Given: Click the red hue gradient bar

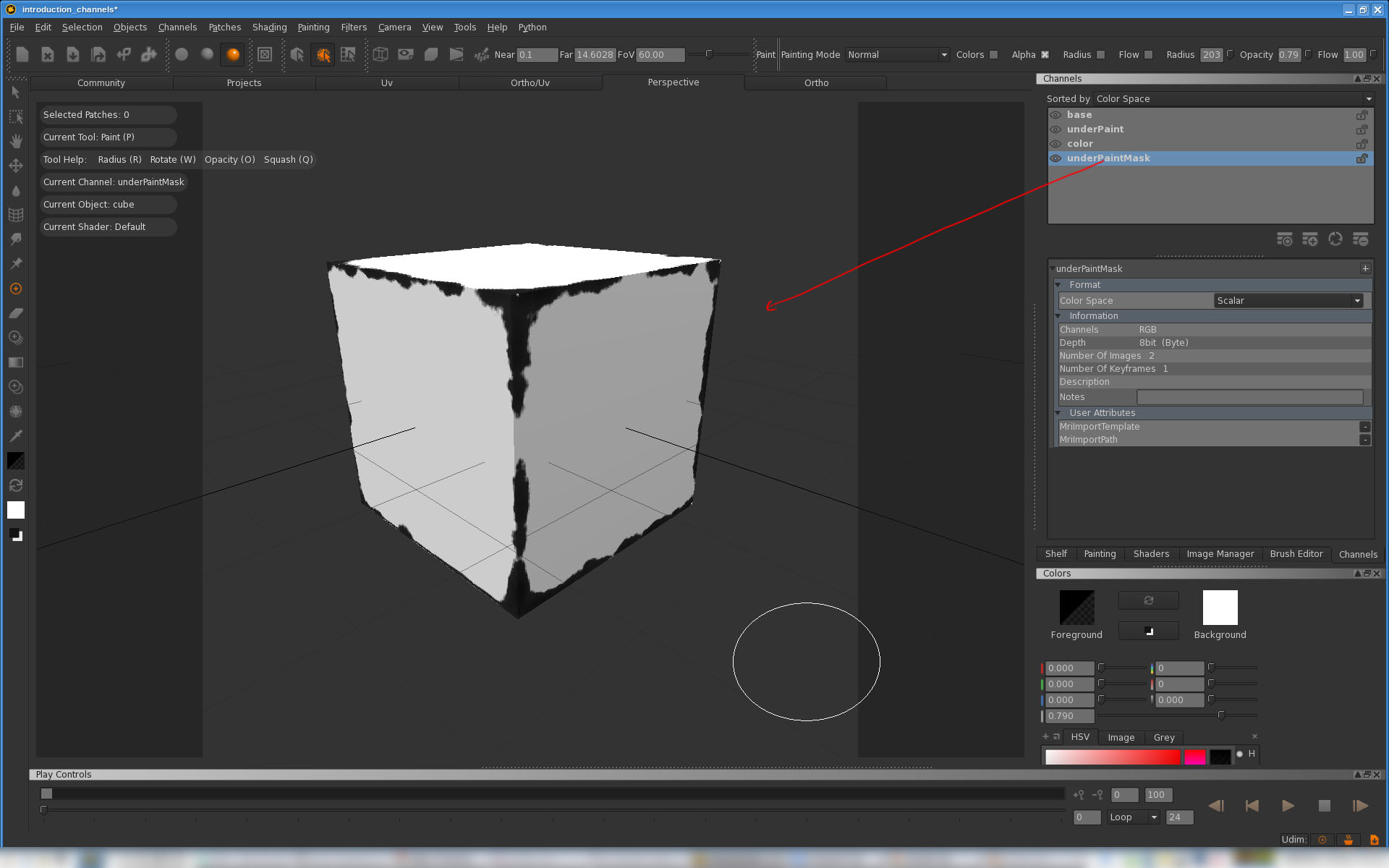Looking at the screenshot, I should [1113, 757].
